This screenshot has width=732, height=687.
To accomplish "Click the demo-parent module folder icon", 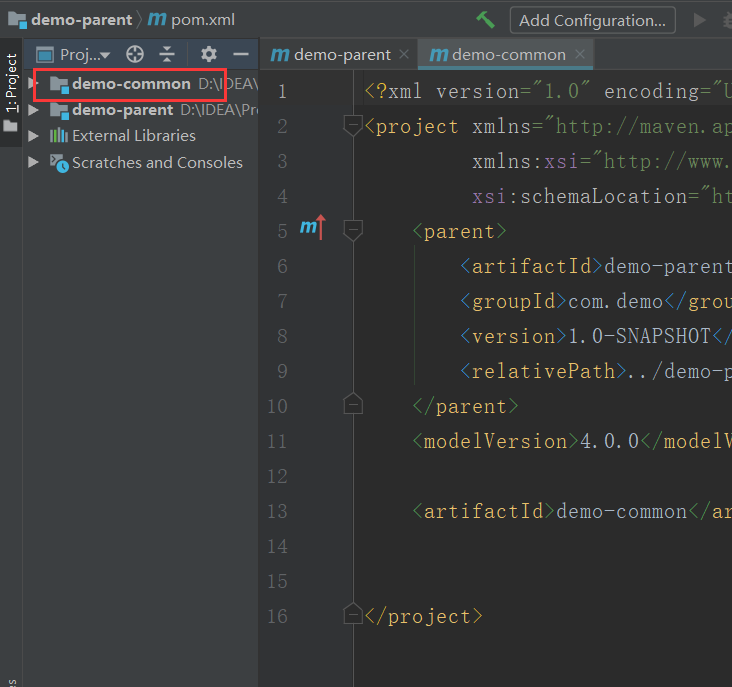I will [59, 111].
